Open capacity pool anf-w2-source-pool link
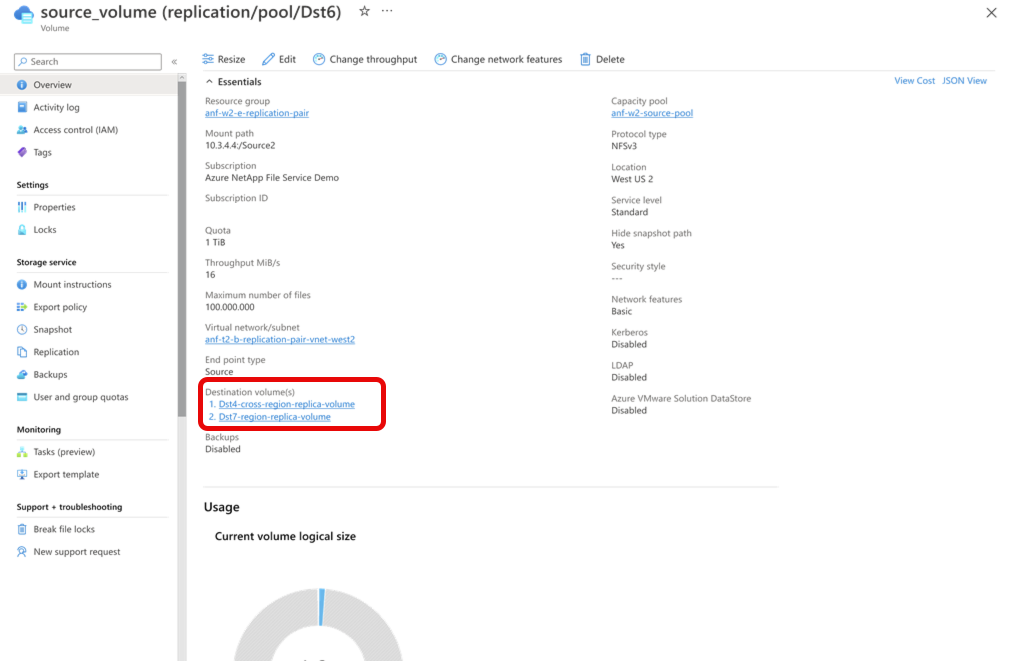This screenshot has height=661, width=1012. click(x=652, y=113)
